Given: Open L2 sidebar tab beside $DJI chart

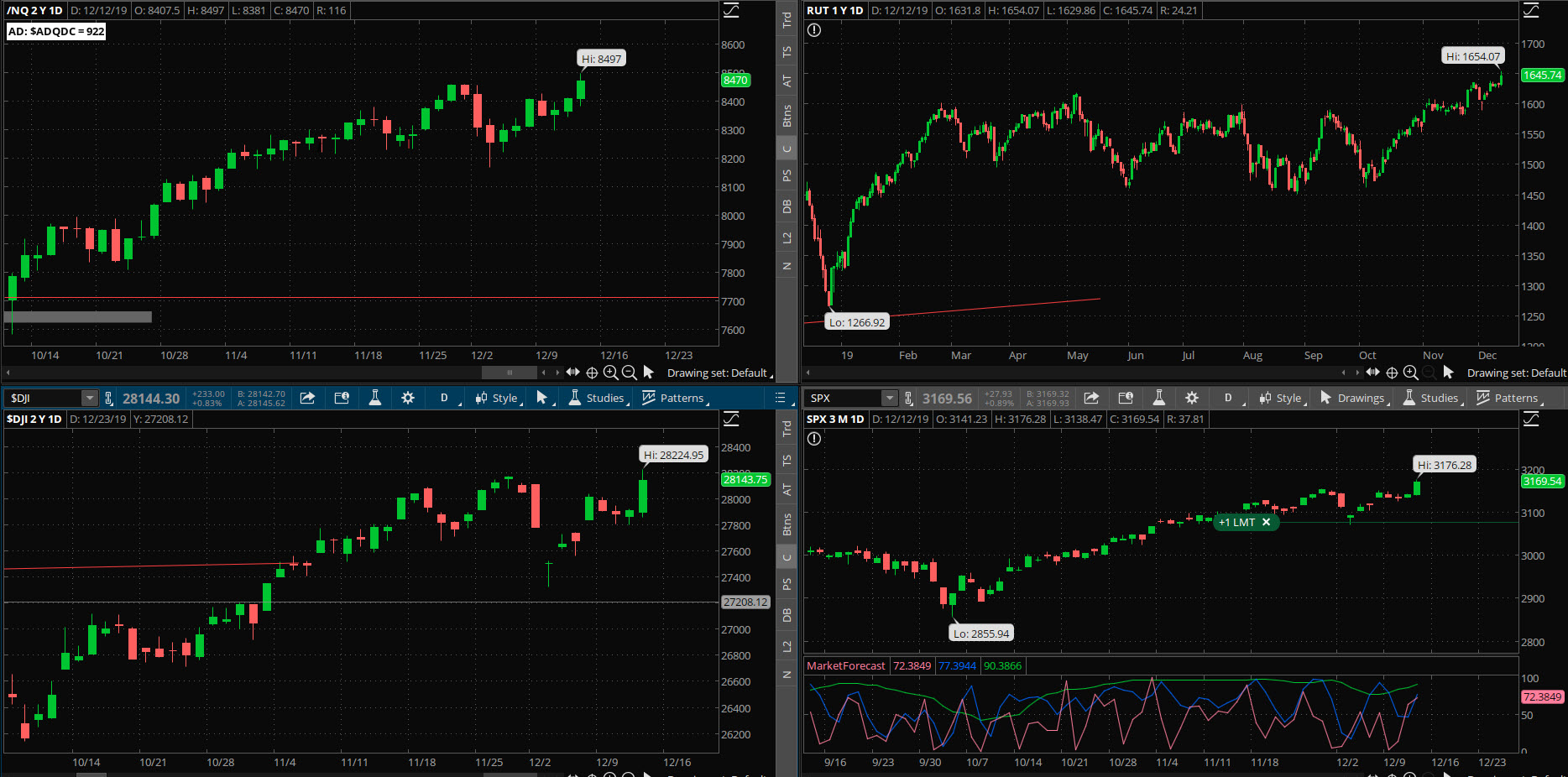Looking at the screenshot, I should 787,646.
